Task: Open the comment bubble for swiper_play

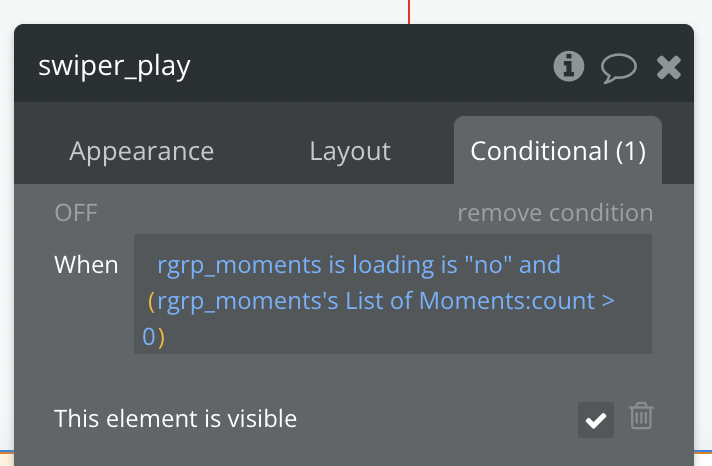Action: tap(618, 68)
